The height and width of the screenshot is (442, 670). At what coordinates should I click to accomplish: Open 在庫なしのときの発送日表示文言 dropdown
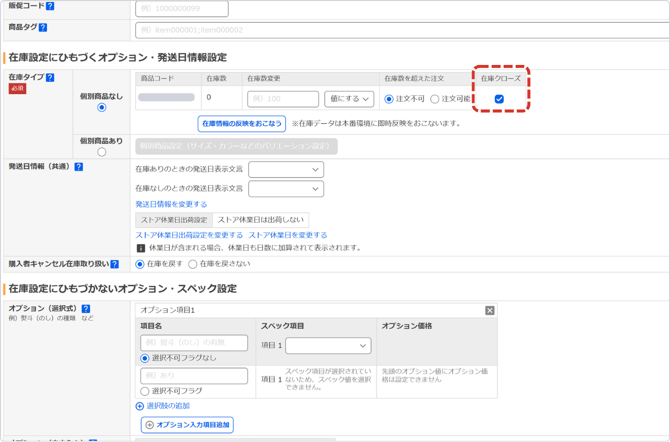click(286, 189)
